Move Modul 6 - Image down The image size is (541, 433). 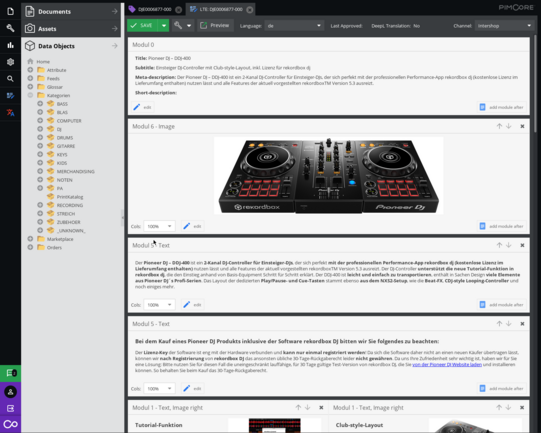tap(509, 126)
